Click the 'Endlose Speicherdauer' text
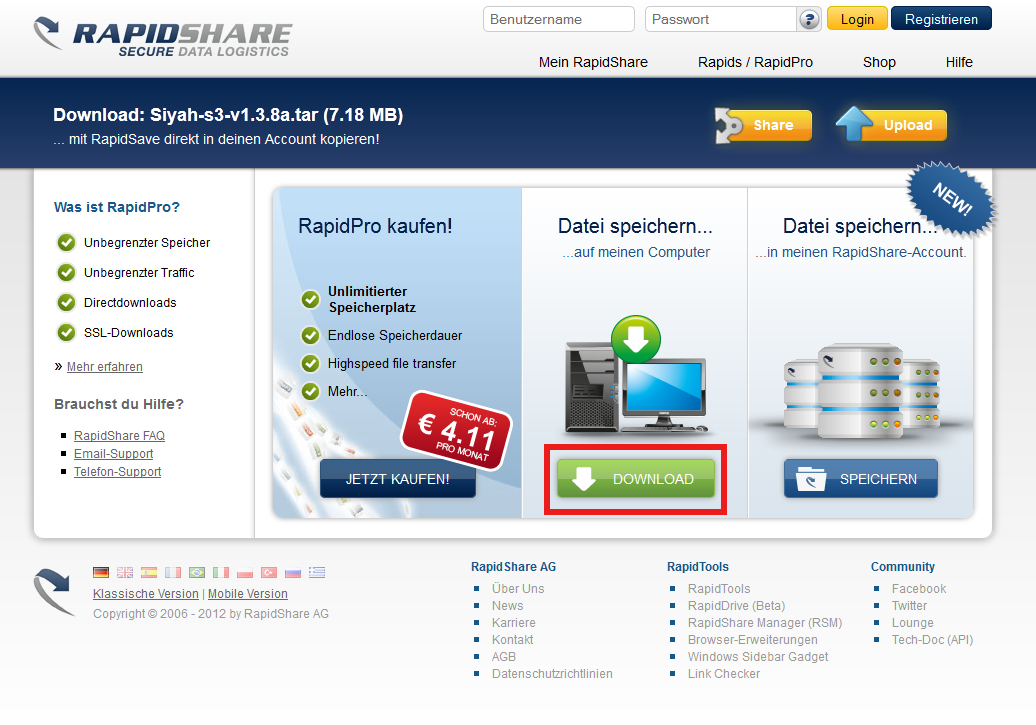Image resolution: width=1036 pixels, height=725 pixels. (395, 336)
